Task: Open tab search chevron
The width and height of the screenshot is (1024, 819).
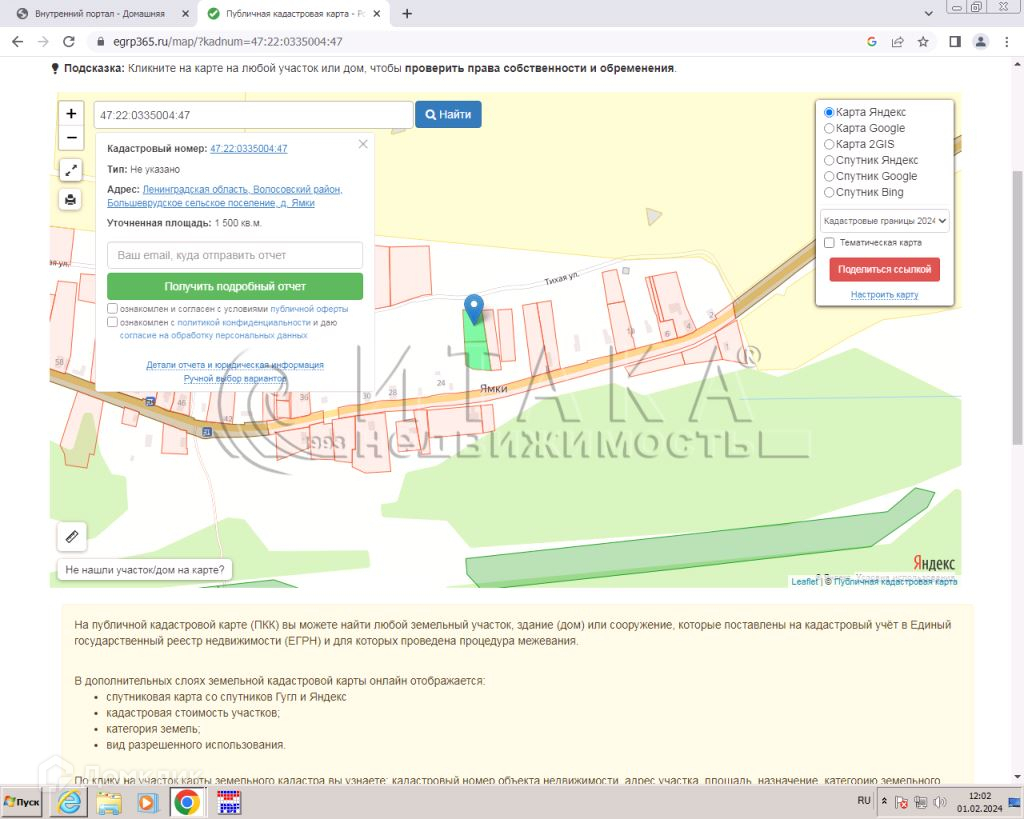Action: point(929,14)
